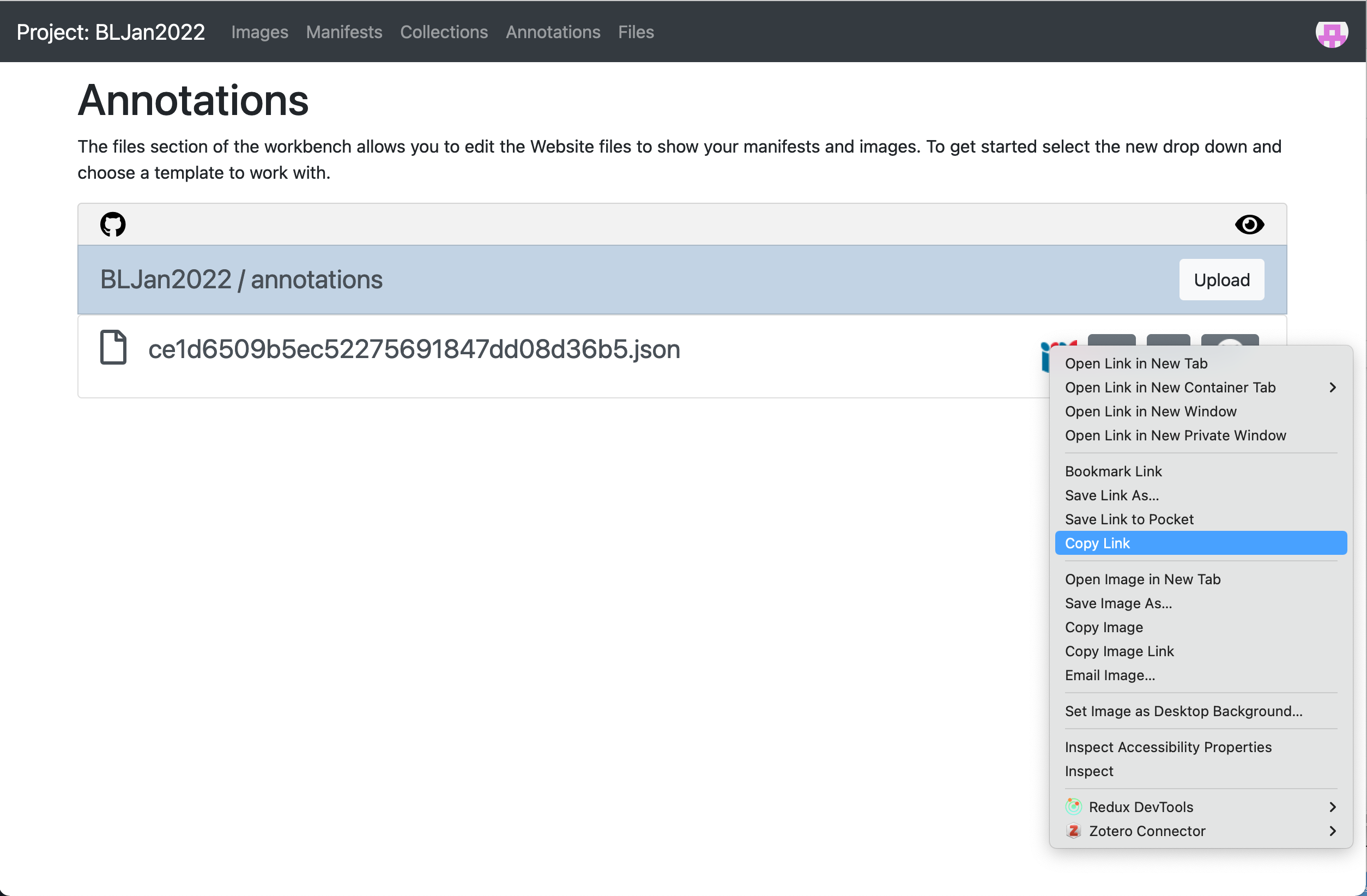Click the file icon beside the json file

(113, 348)
